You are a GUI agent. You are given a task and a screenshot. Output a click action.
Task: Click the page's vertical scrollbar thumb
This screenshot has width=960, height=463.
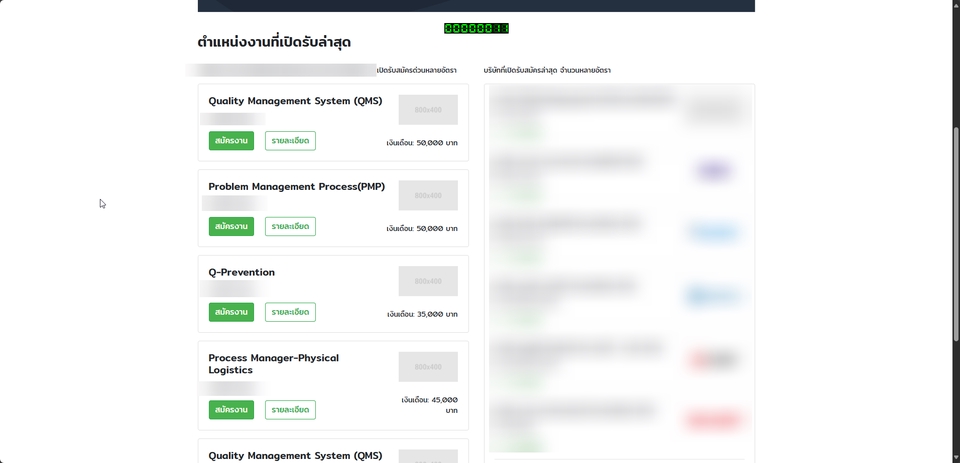[956, 234]
